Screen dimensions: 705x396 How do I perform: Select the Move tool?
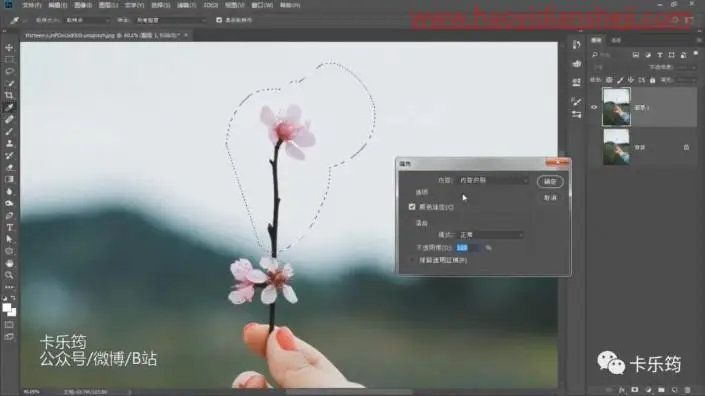pyautogui.click(x=9, y=48)
